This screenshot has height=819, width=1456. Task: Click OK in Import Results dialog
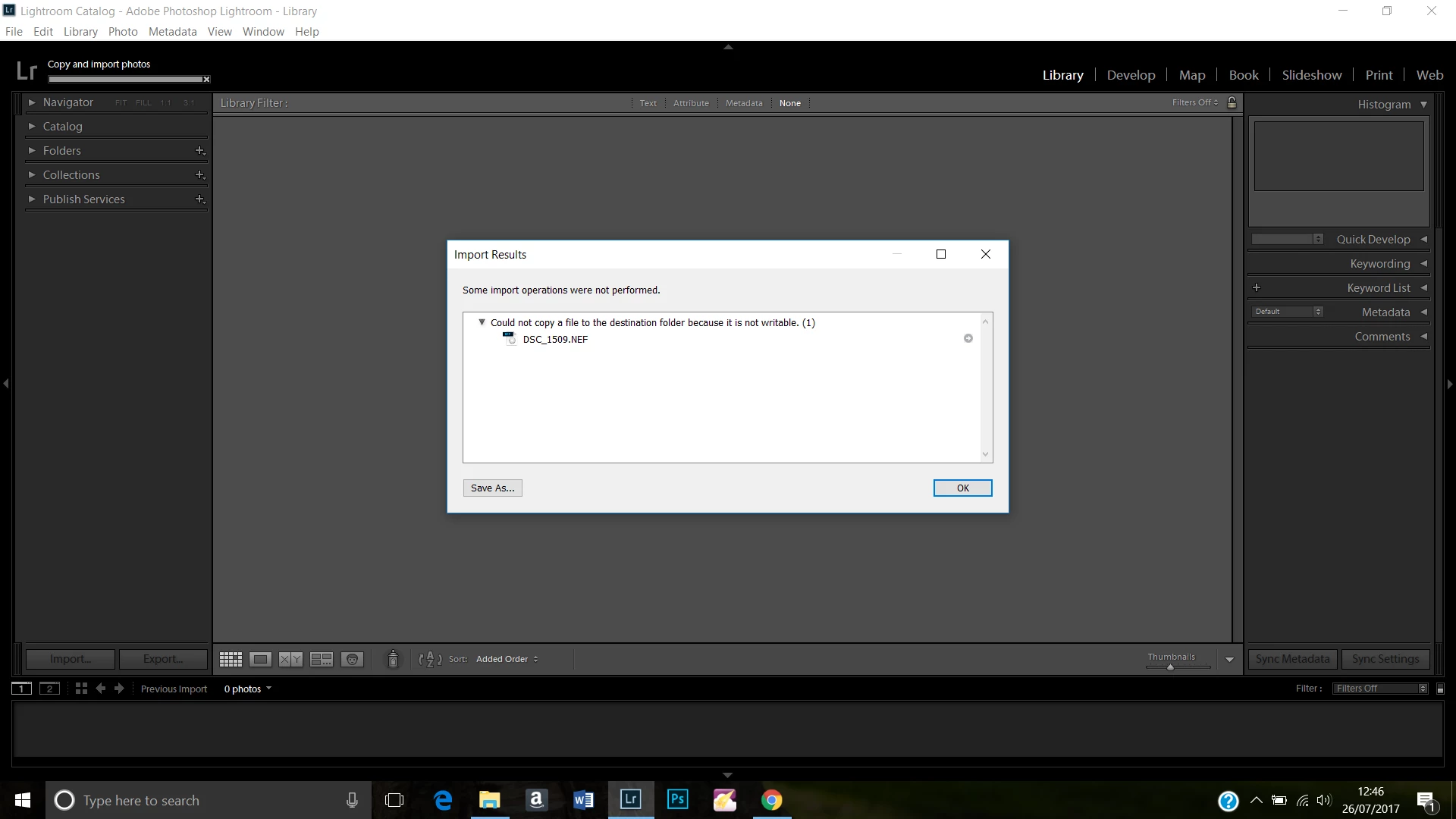(962, 488)
